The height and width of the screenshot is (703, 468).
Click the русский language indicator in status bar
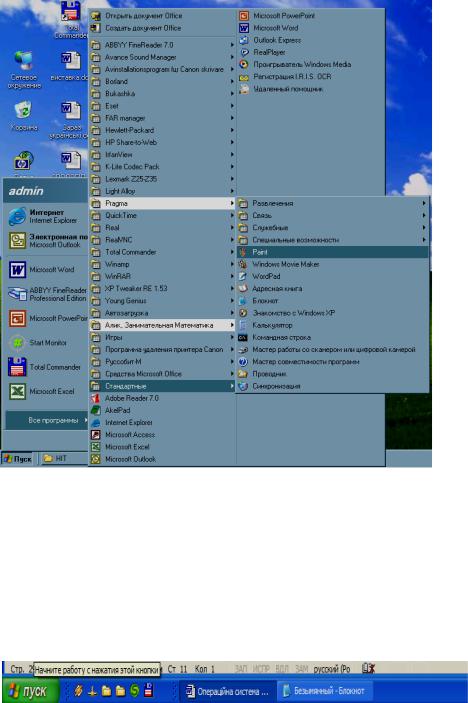[x=332, y=668]
